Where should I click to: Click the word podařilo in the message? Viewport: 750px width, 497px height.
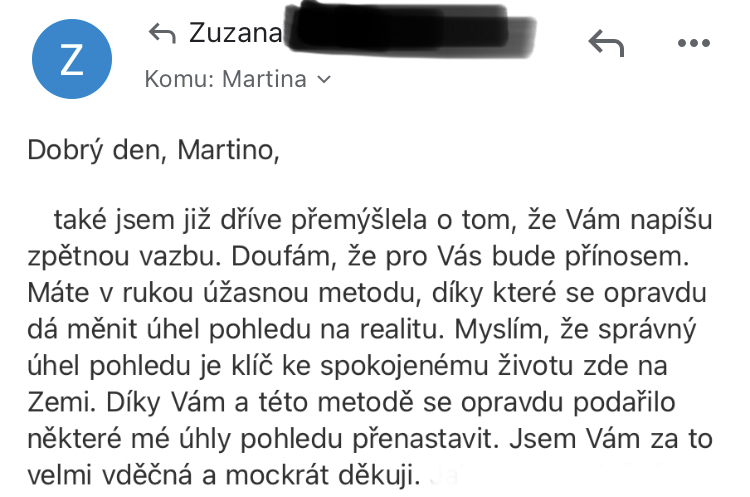pos(624,402)
